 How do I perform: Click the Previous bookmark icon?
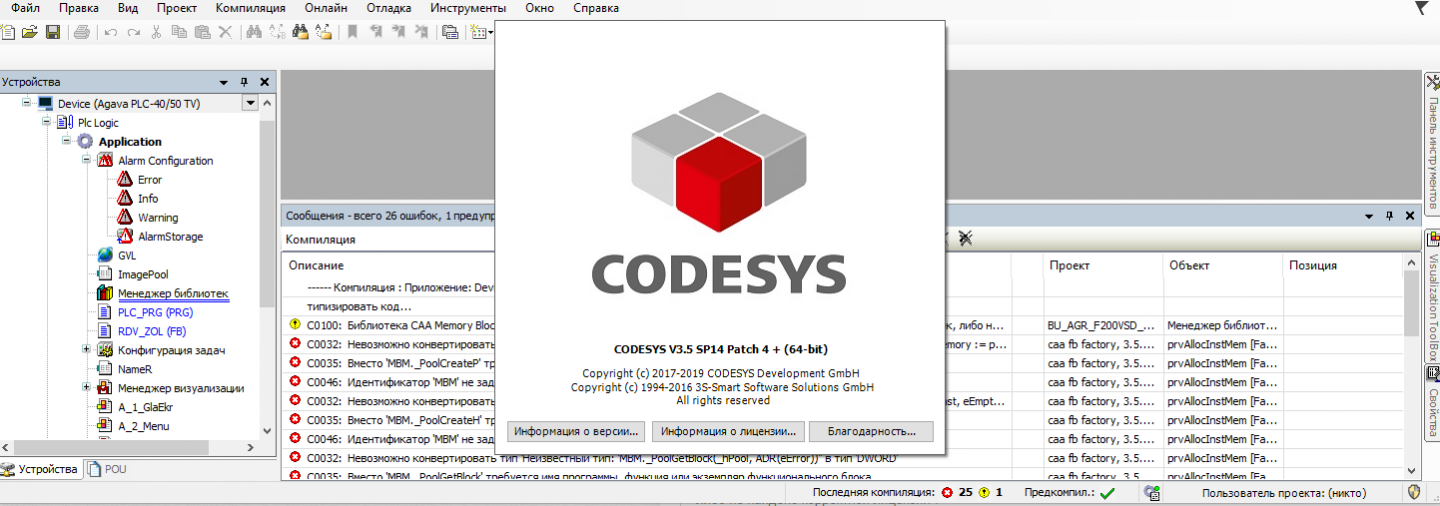click(375, 32)
